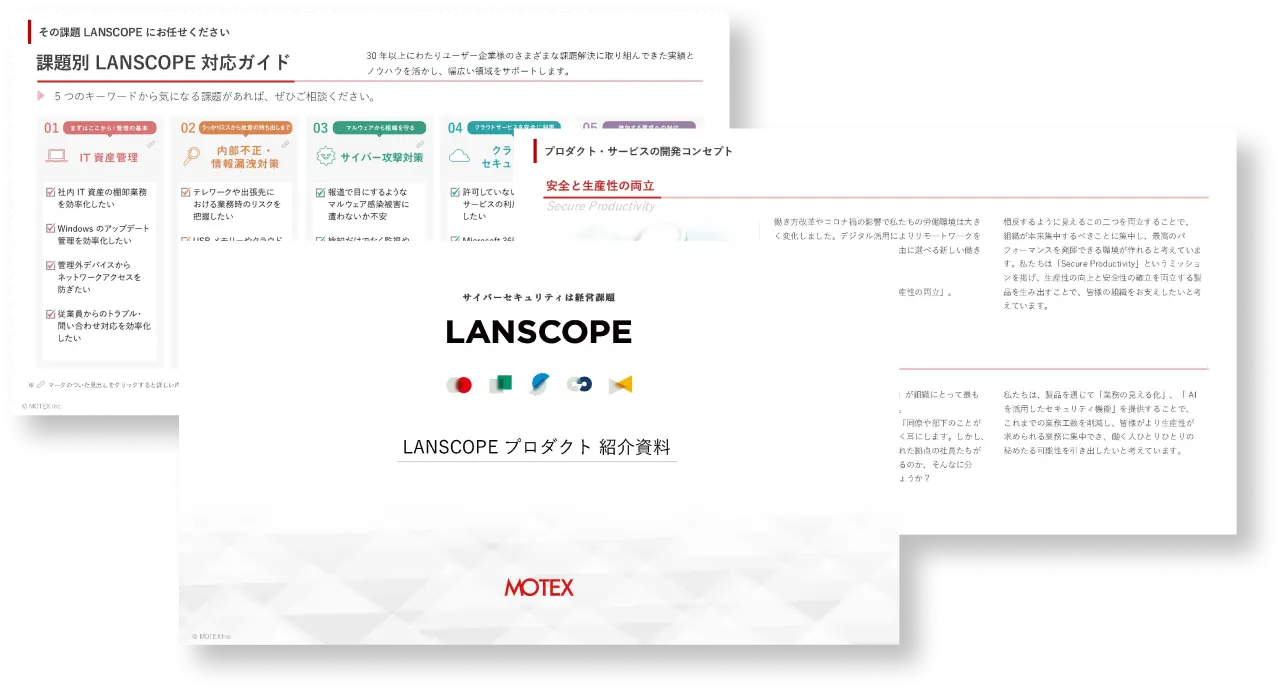
Task: Click the laptop icon beside IT資産管理
Action: 57,157
